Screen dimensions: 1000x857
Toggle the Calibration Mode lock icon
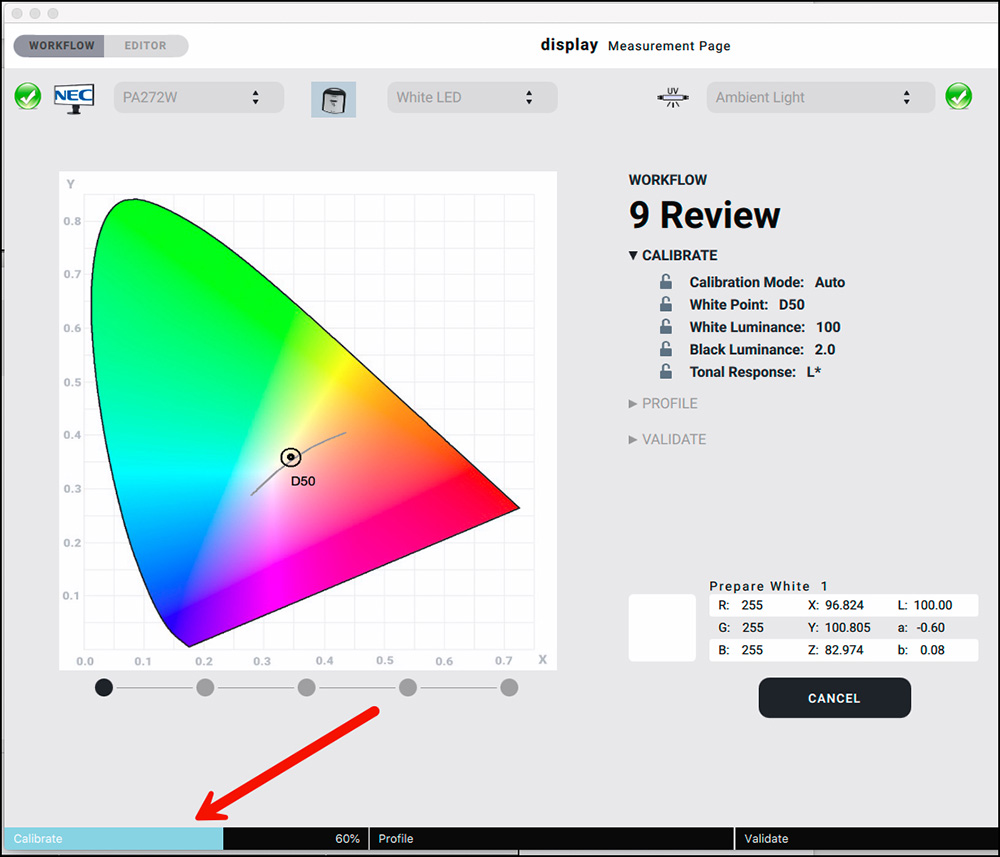(665, 281)
